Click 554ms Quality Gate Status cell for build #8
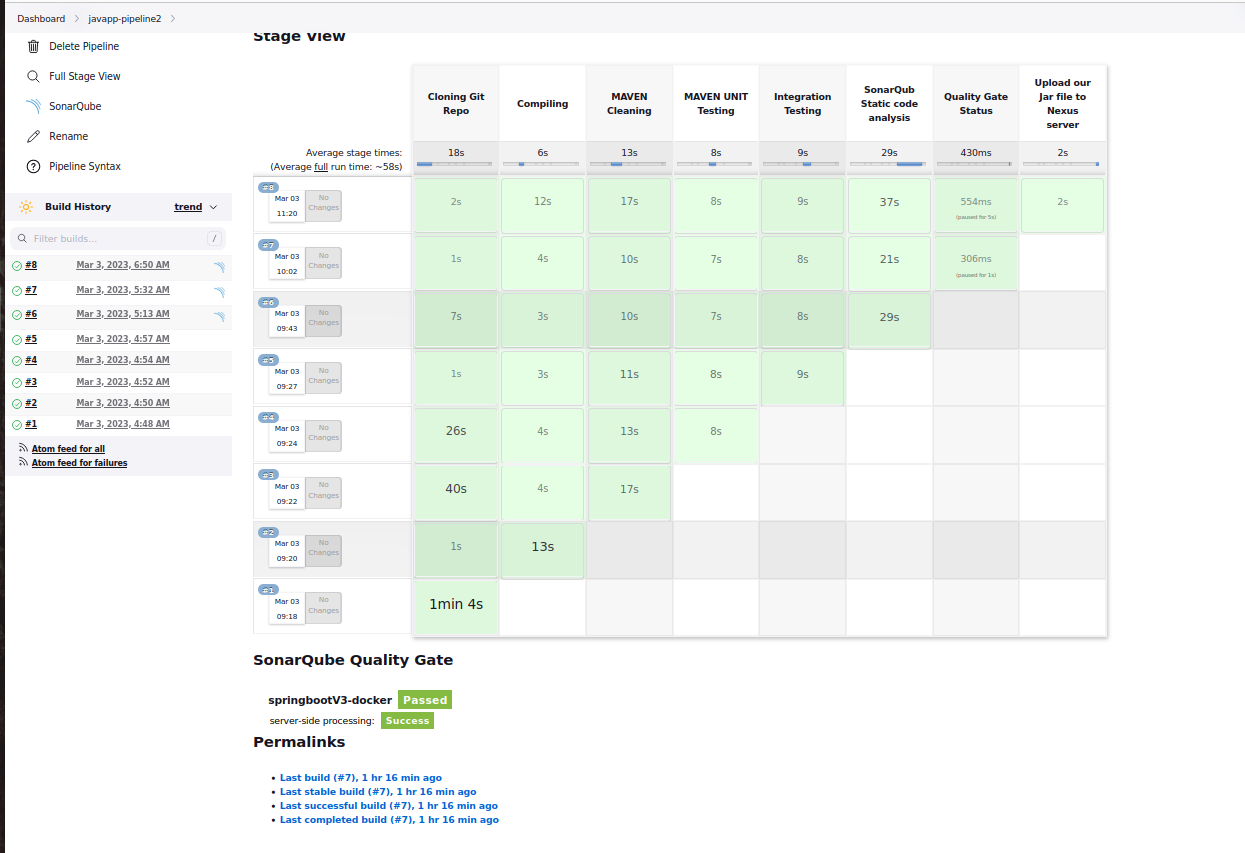Screen dimensions: 1245x853 [976, 205]
